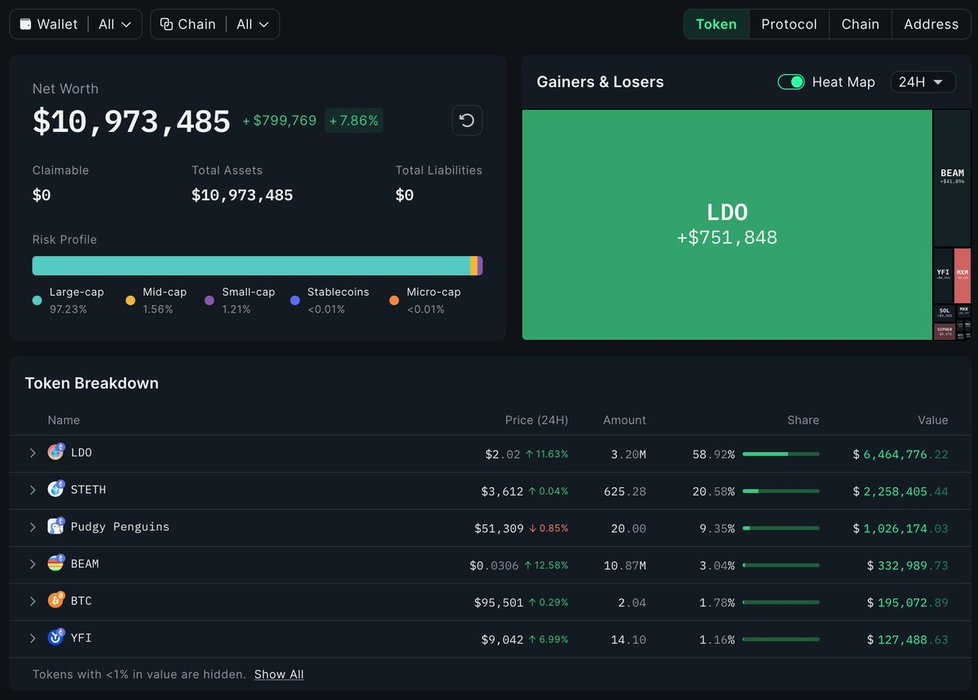Image resolution: width=978 pixels, height=700 pixels.
Task: Open the Chain All filter dropdown
Action: tap(253, 24)
